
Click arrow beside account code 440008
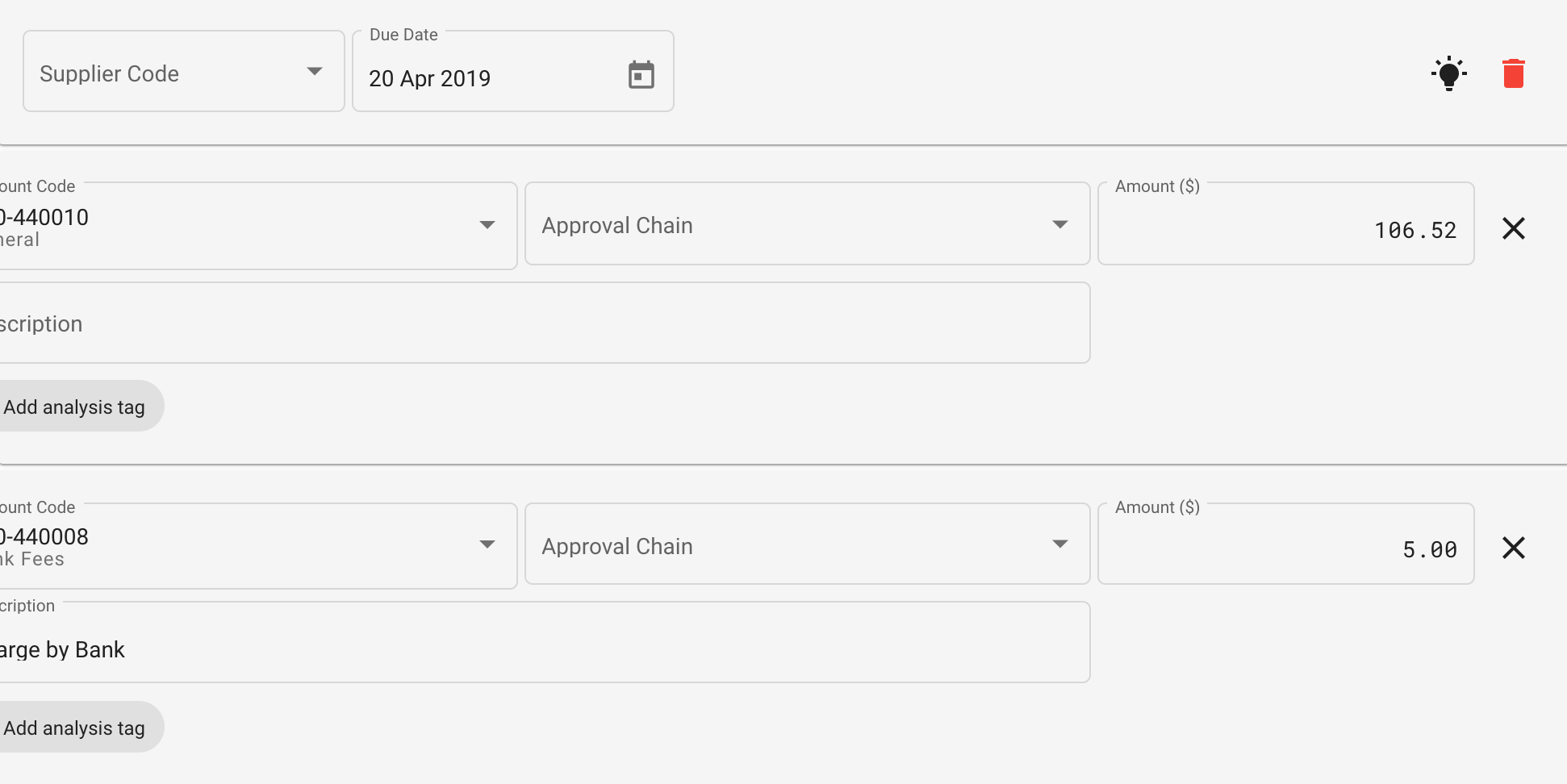pyautogui.click(x=487, y=544)
